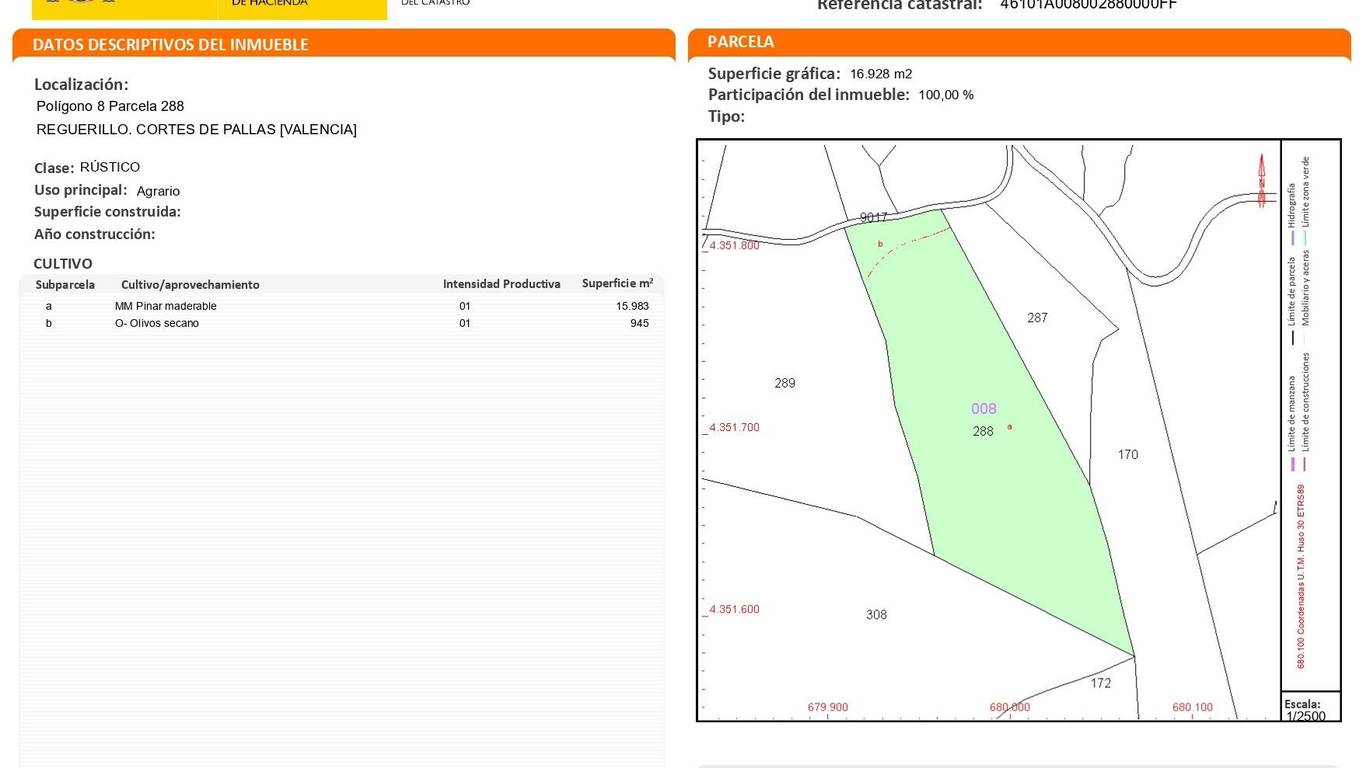Click the 'Límite de construcciones' legend marker

point(1306,464)
